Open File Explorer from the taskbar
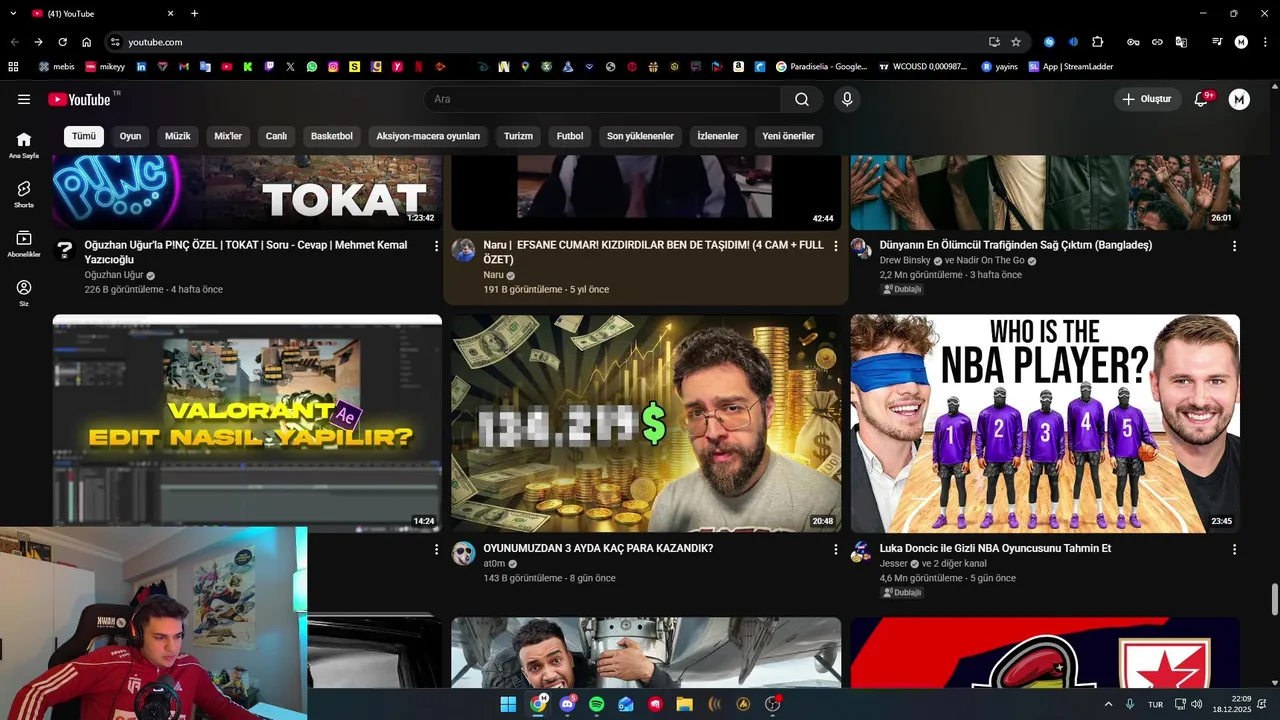The height and width of the screenshot is (720, 1280). 684,704
